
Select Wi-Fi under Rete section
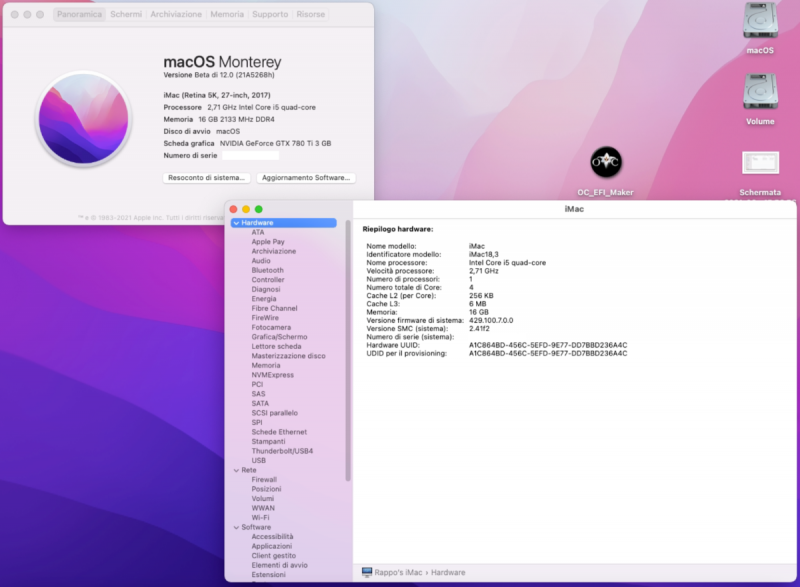coord(261,517)
